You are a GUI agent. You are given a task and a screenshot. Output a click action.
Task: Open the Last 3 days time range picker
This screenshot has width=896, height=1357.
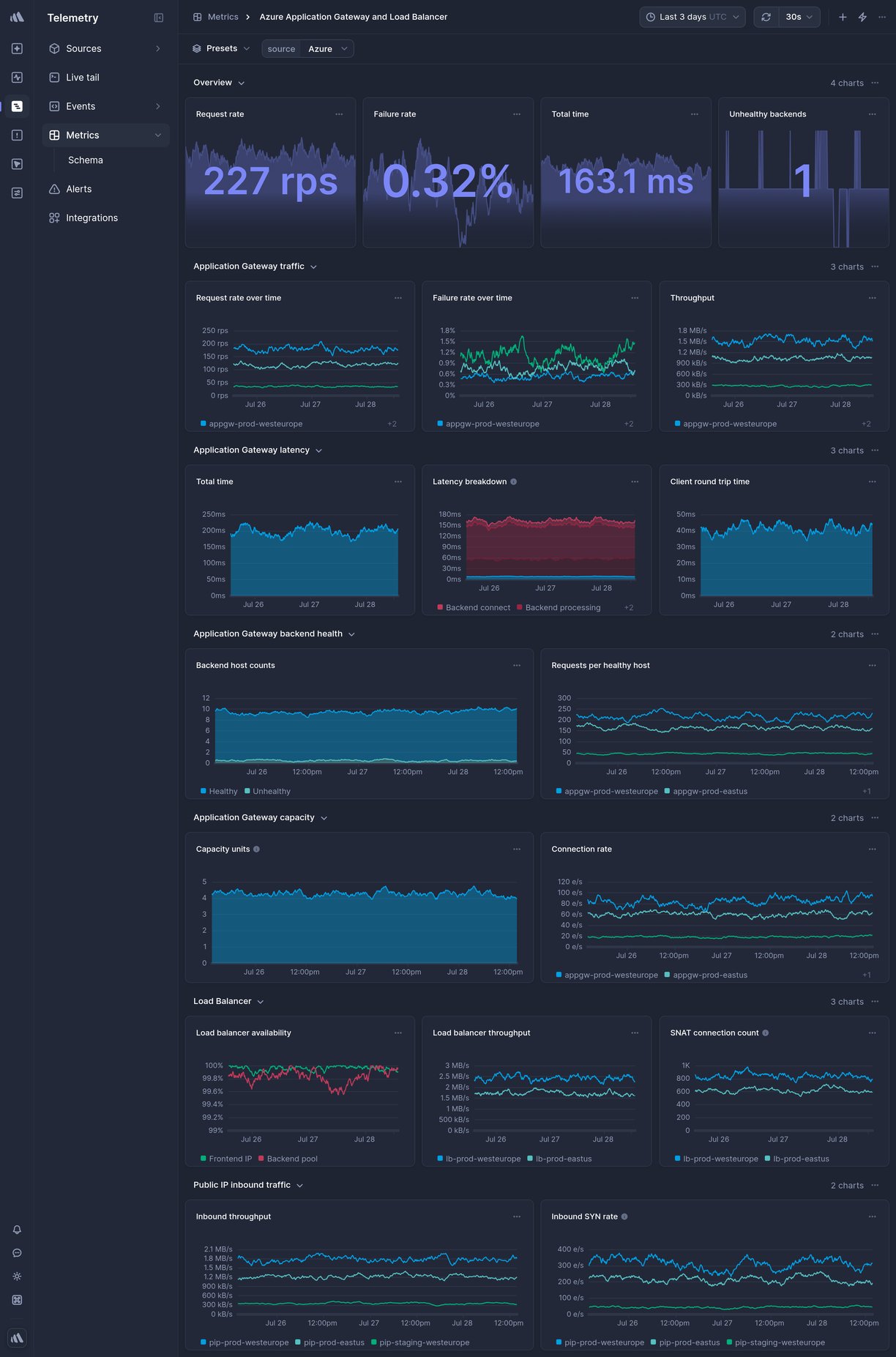(x=692, y=17)
